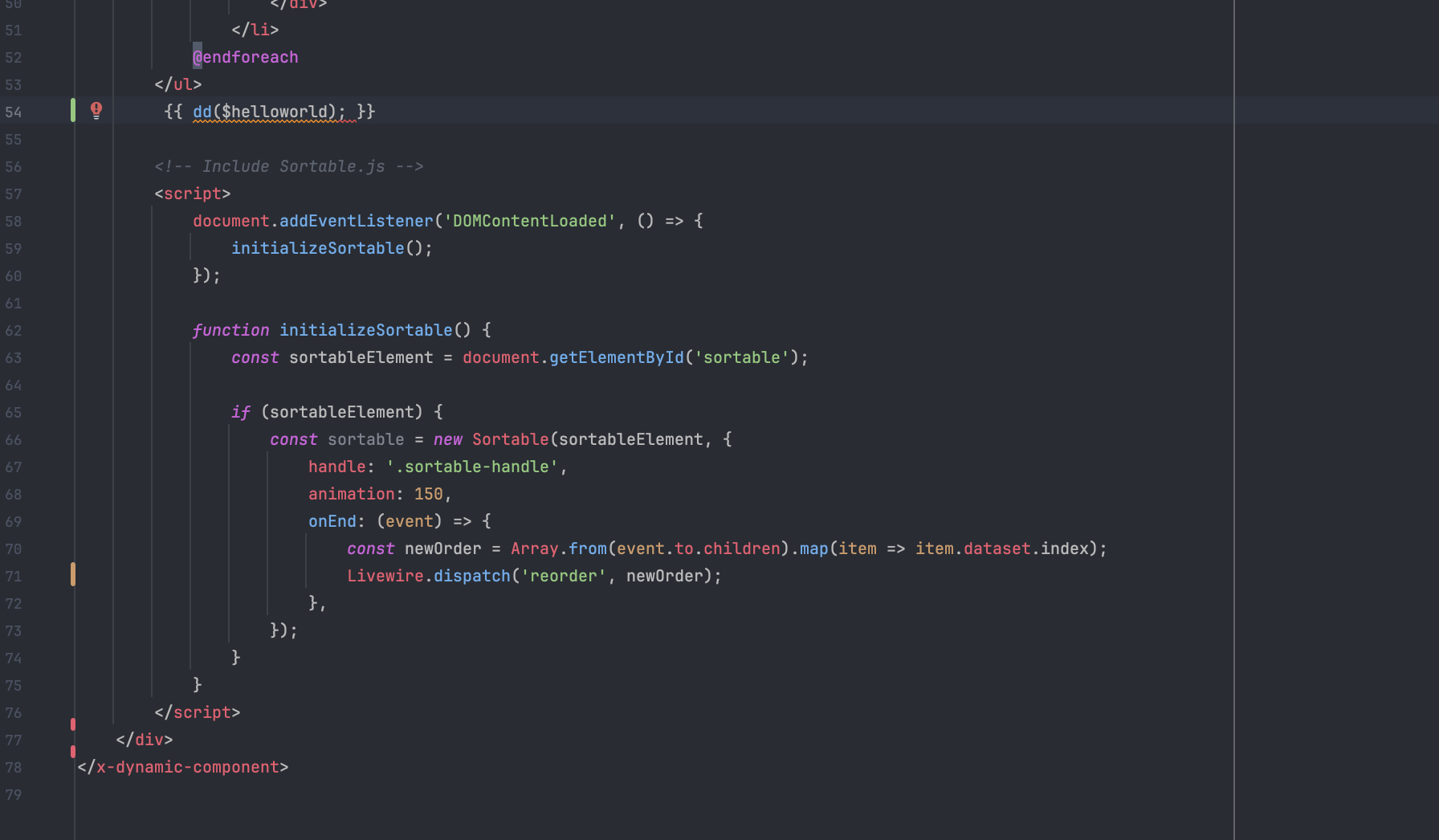Click the 'reorder' string on line 71

click(x=564, y=576)
